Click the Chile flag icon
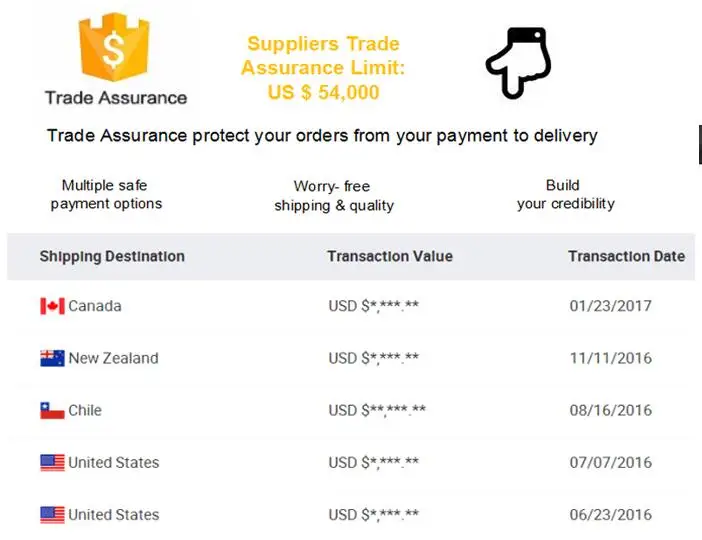 (52, 410)
